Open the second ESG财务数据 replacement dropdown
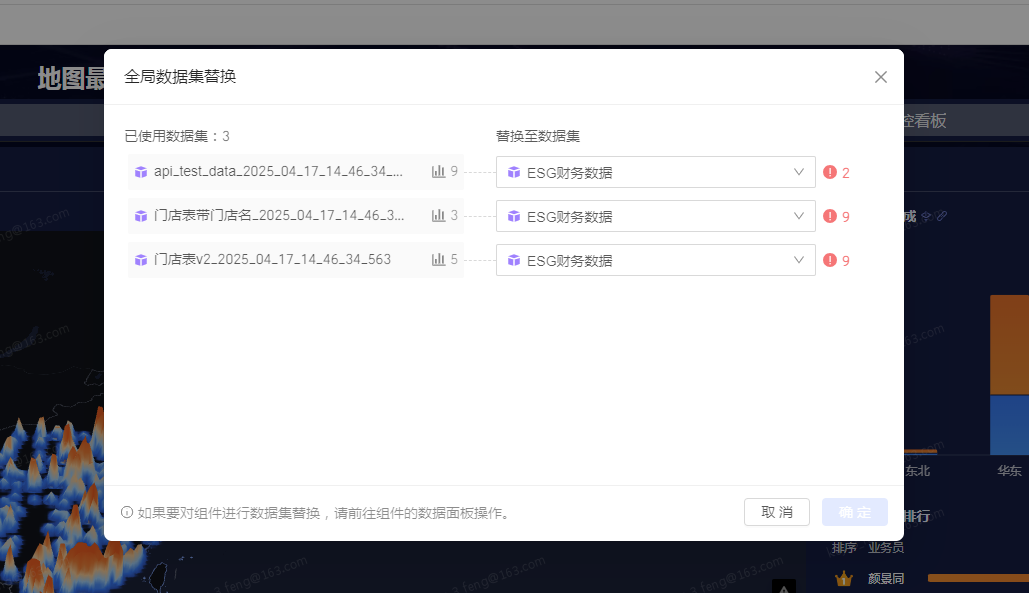The height and width of the screenshot is (593, 1029). click(x=656, y=216)
